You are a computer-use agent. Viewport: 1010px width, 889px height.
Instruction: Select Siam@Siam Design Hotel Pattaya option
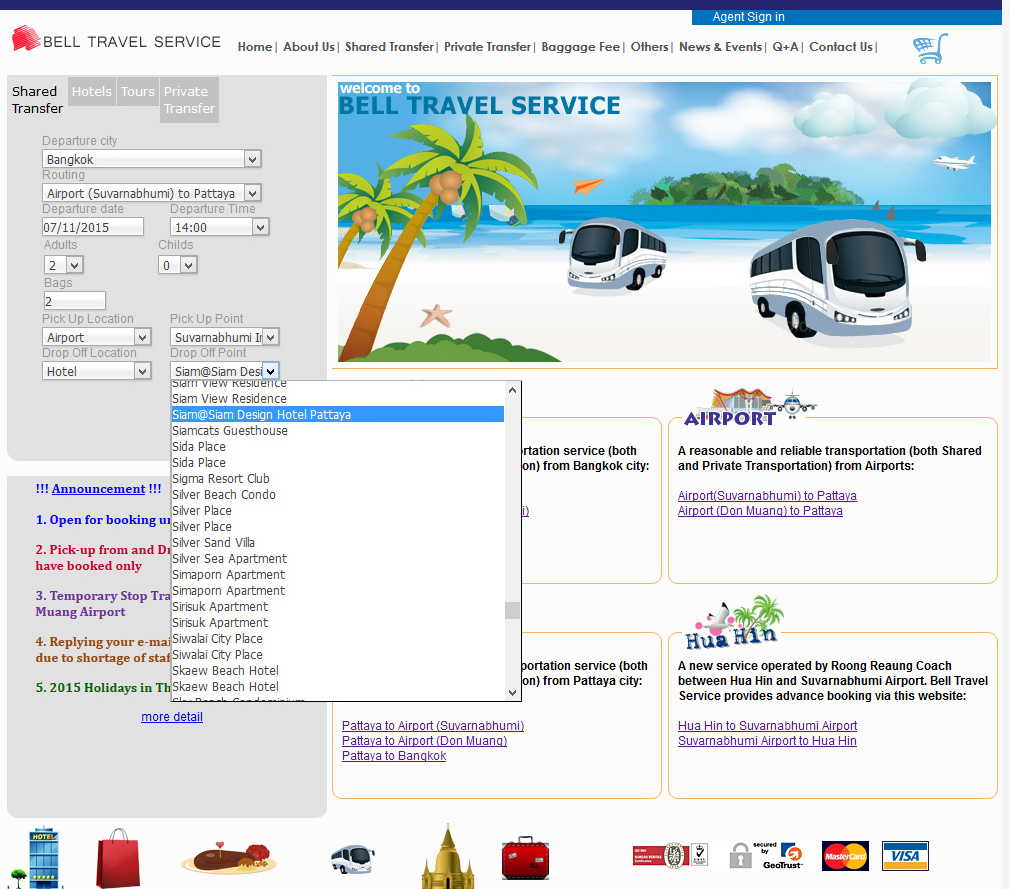(x=338, y=414)
